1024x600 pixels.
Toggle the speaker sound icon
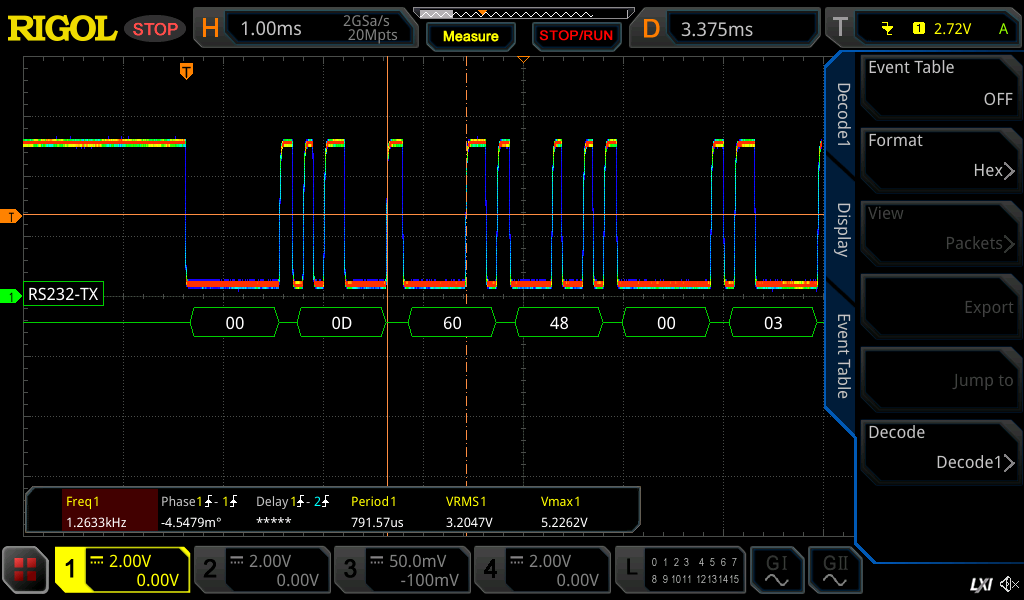coord(1007,584)
